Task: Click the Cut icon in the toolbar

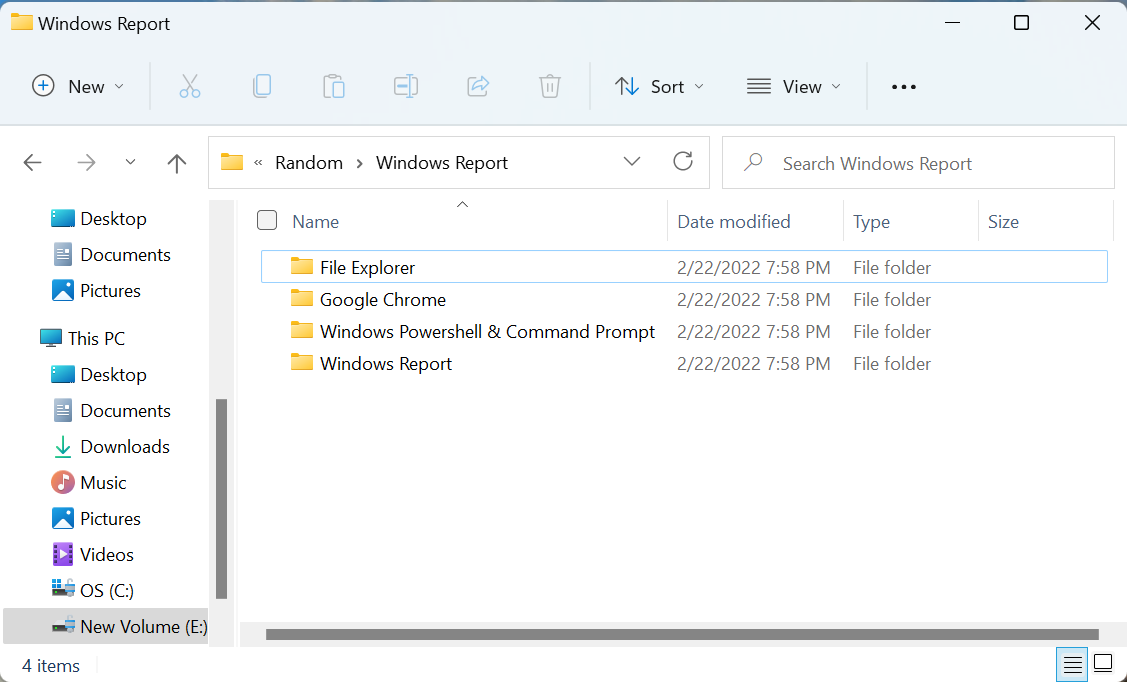Action: pos(190,86)
